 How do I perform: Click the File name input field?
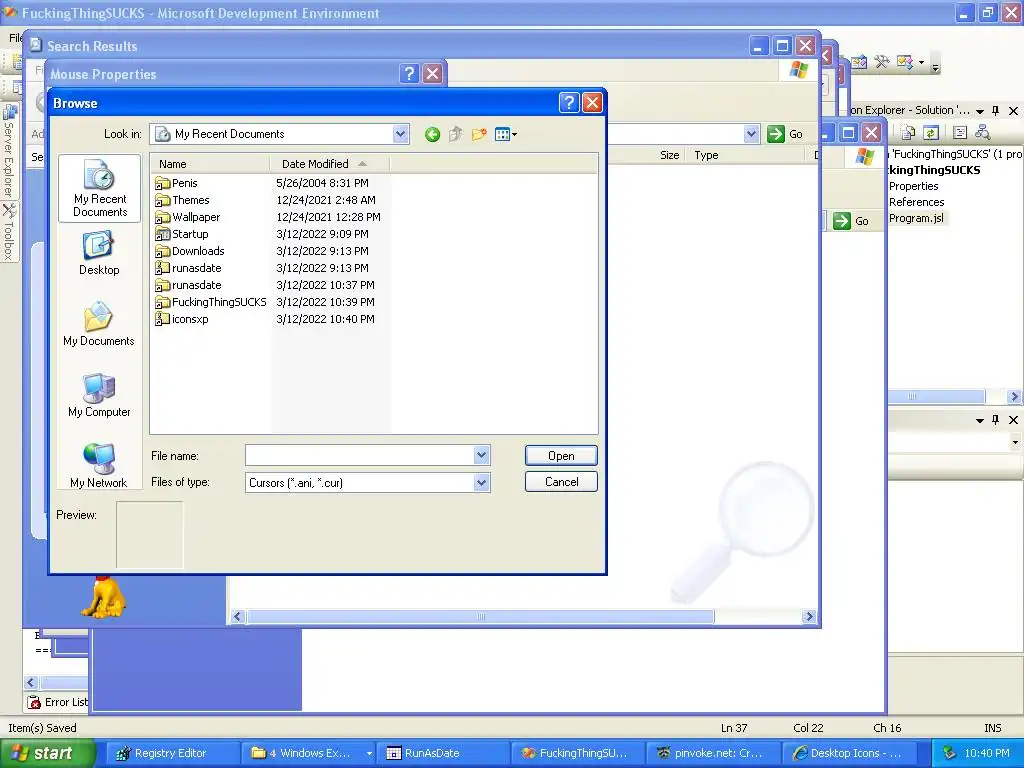(360, 455)
